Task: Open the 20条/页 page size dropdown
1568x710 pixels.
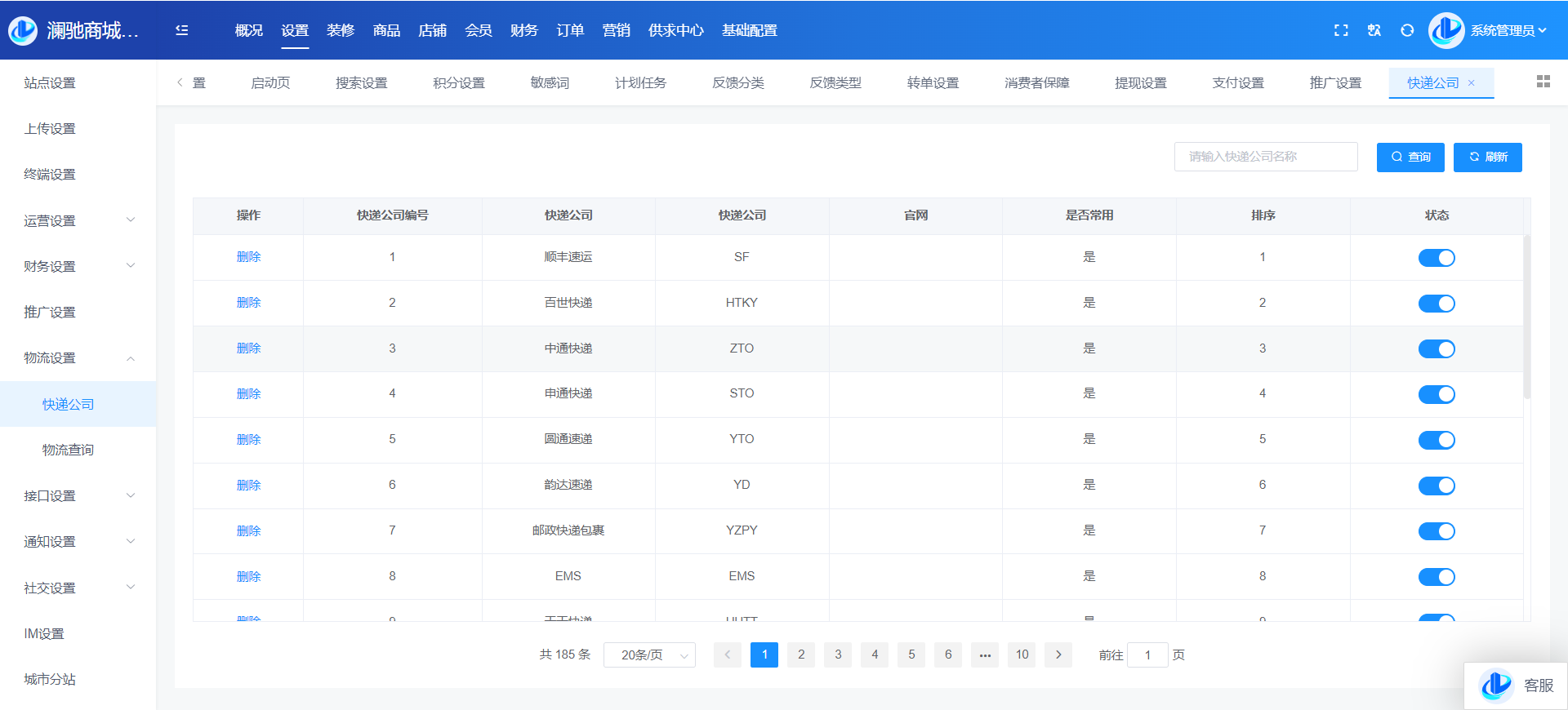Action: (x=649, y=655)
